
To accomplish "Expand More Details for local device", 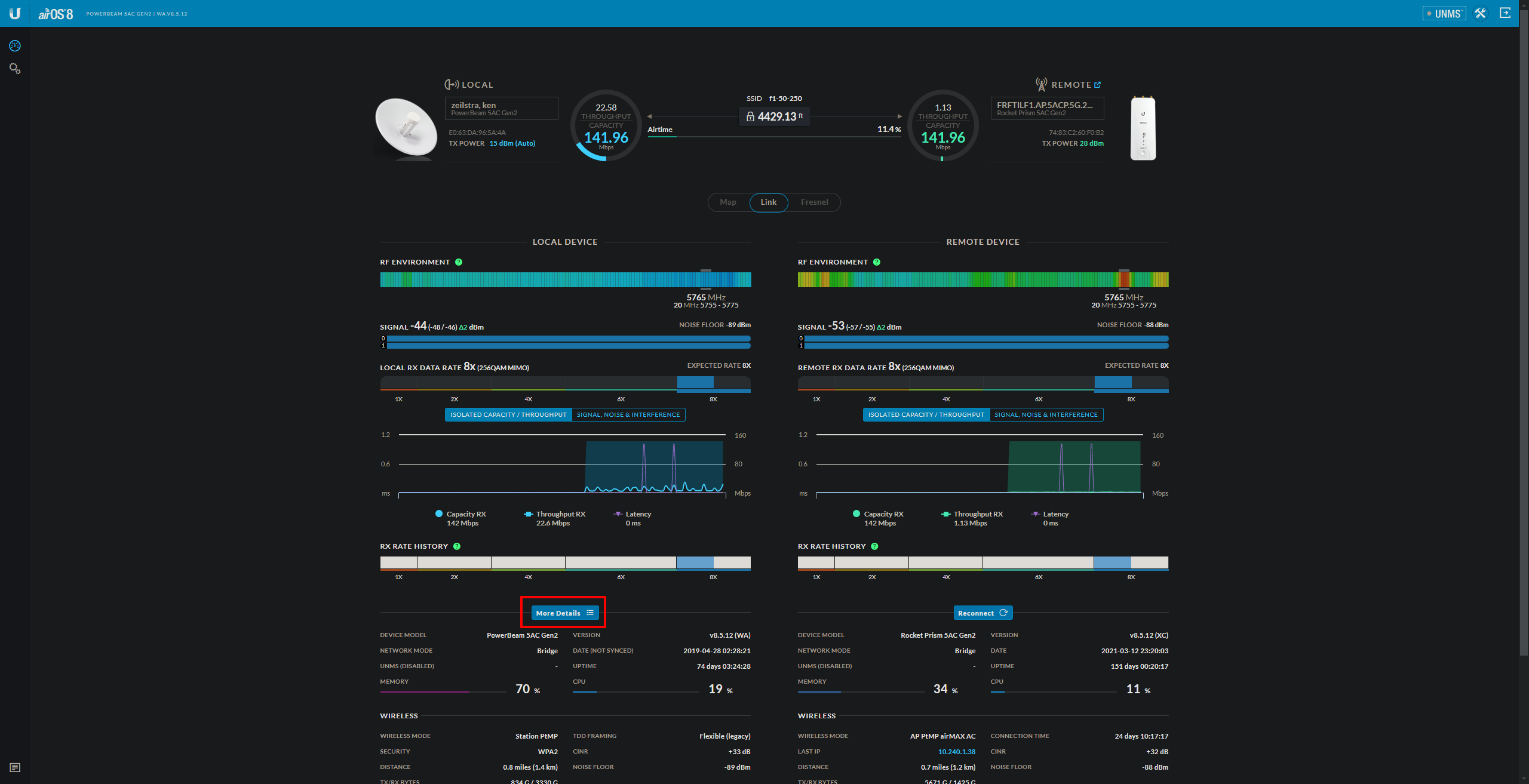I will coord(564,613).
